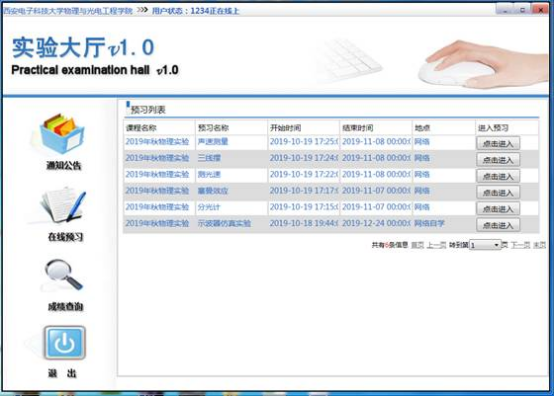Open the 成绩查询 magnifying glass icon
The height and width of the screenshot is (397, 554).
pos(64,275)
